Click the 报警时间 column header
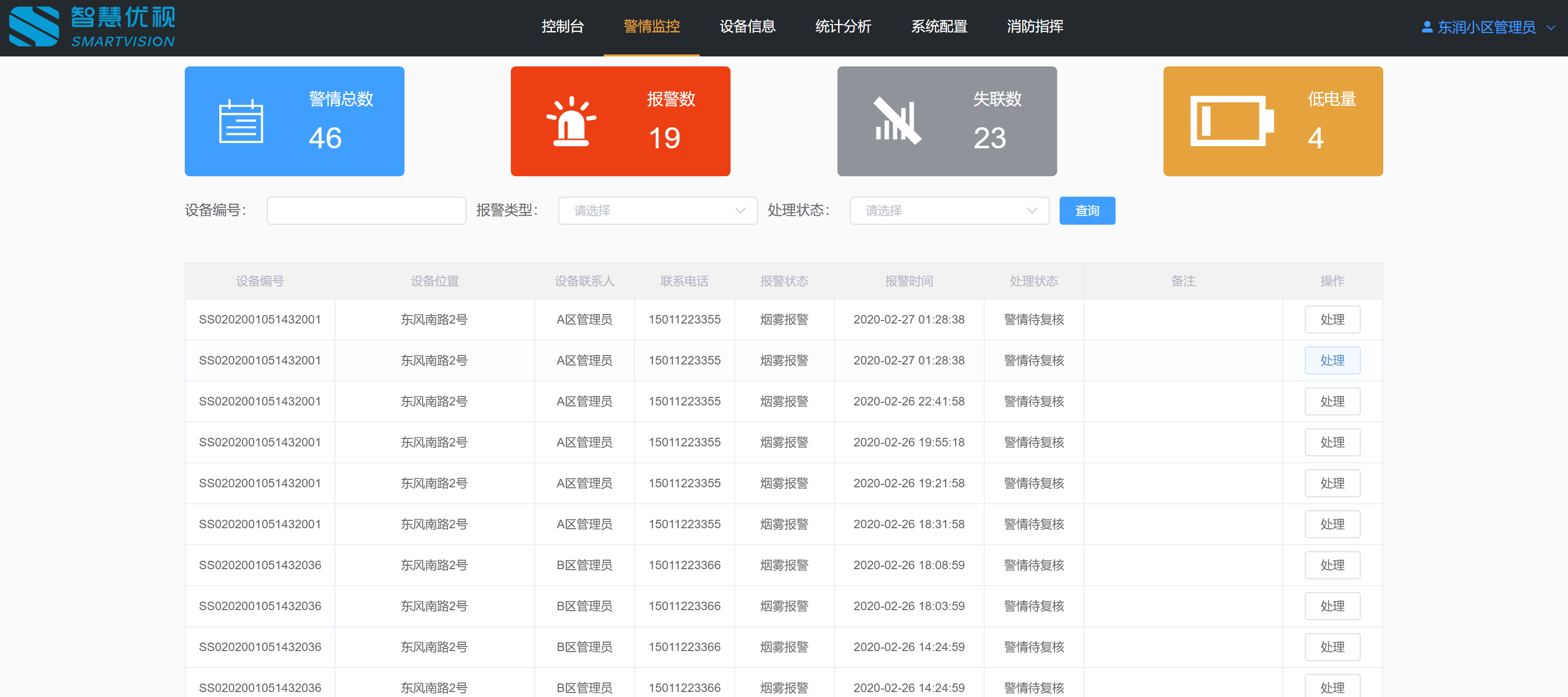 [909, 281]
